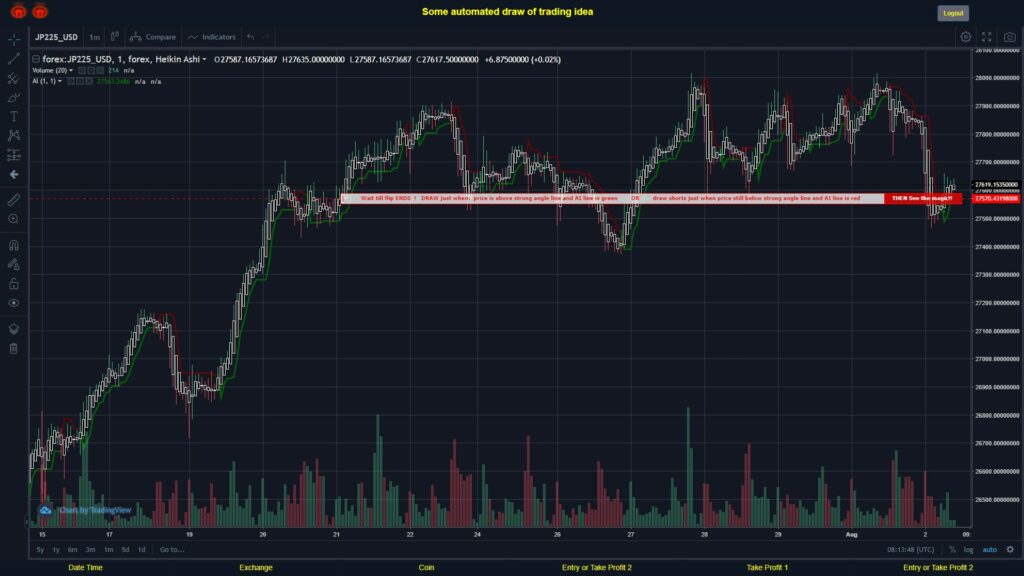
Task: Click the red THEN See the magic label
Action: pos(923,199)
